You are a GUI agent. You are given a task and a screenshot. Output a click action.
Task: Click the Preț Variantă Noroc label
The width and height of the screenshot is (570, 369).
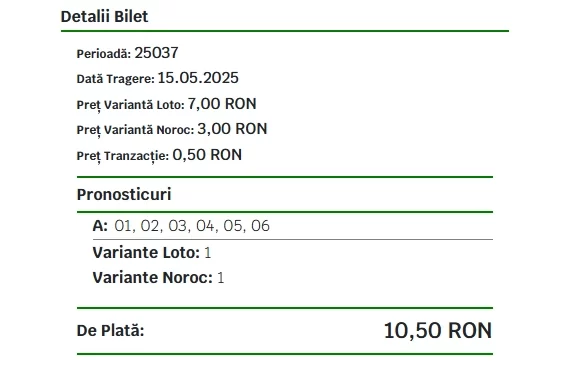(135, 130)
